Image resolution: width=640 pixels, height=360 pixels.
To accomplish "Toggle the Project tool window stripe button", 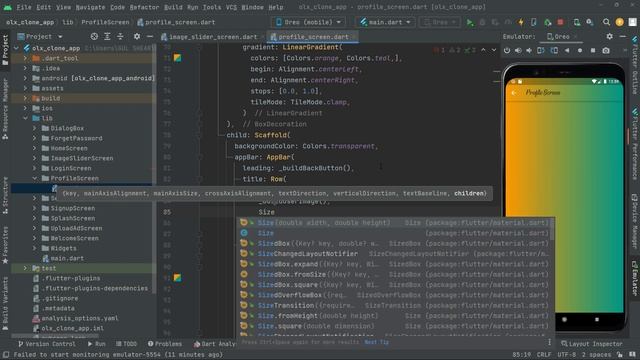I will pos(5,49).
